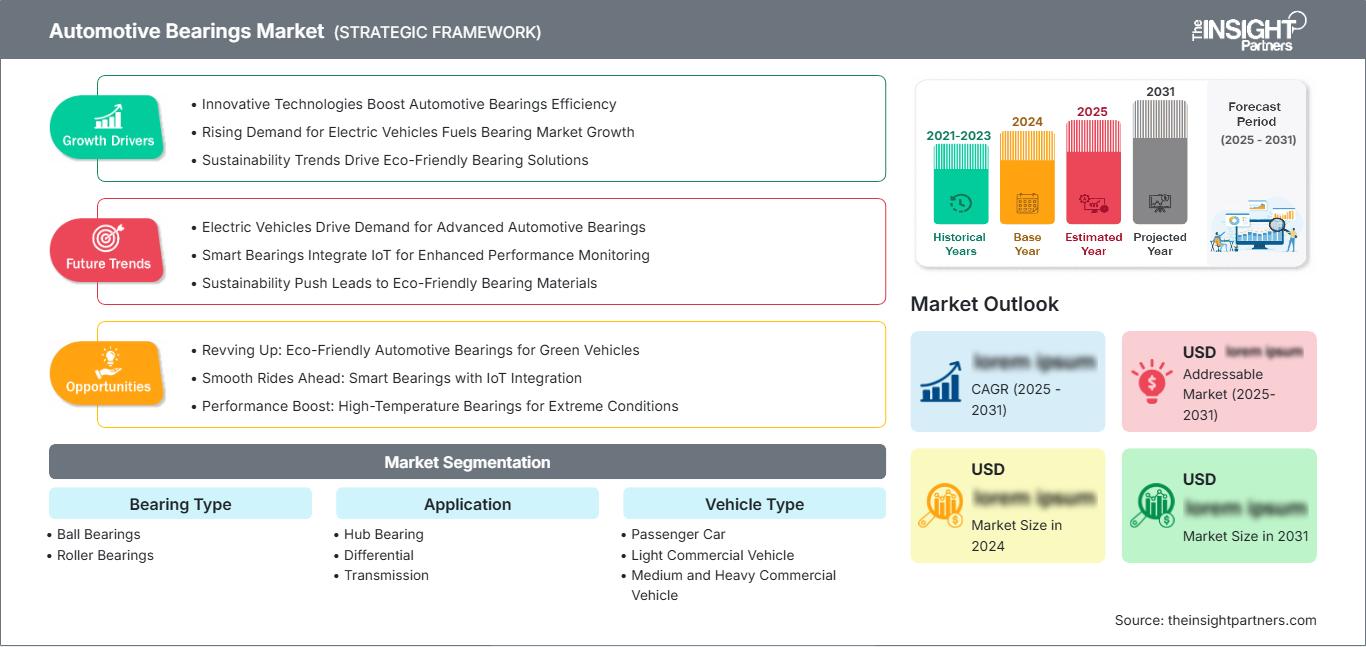Click 'Electric Vehicles Drive Demand' bullet
This screenshot has width=1366, height=647.
pyautogui.click(x=424, y=227)
